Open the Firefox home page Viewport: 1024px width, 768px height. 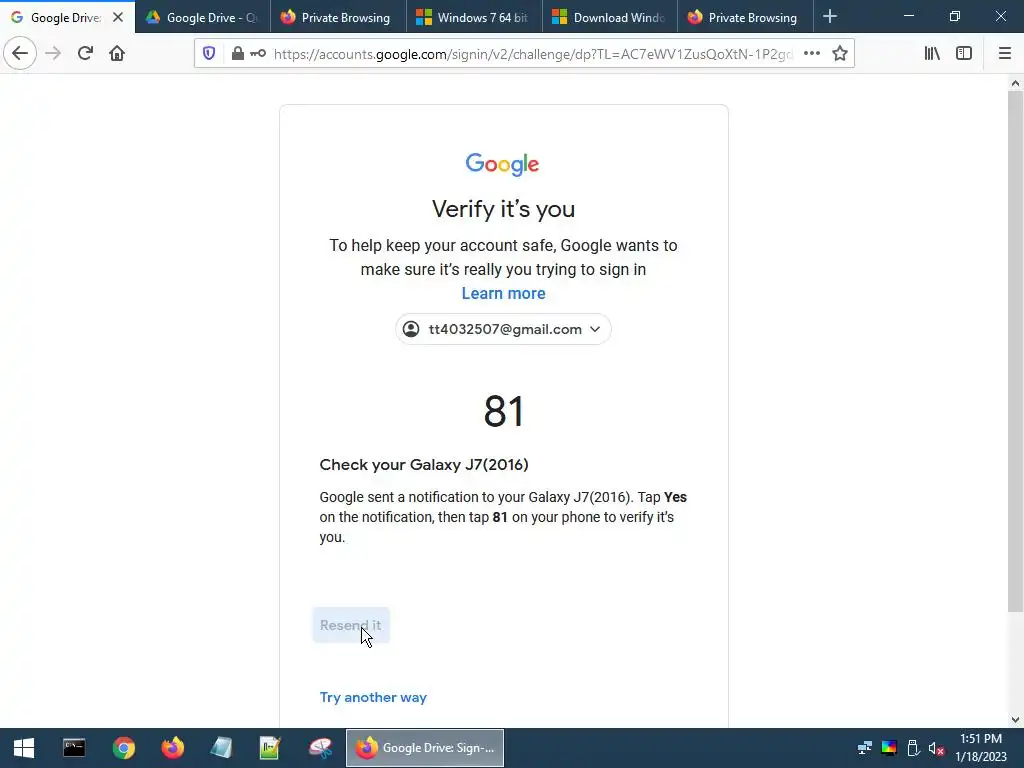pyautogui.click(x=117, y=54)
